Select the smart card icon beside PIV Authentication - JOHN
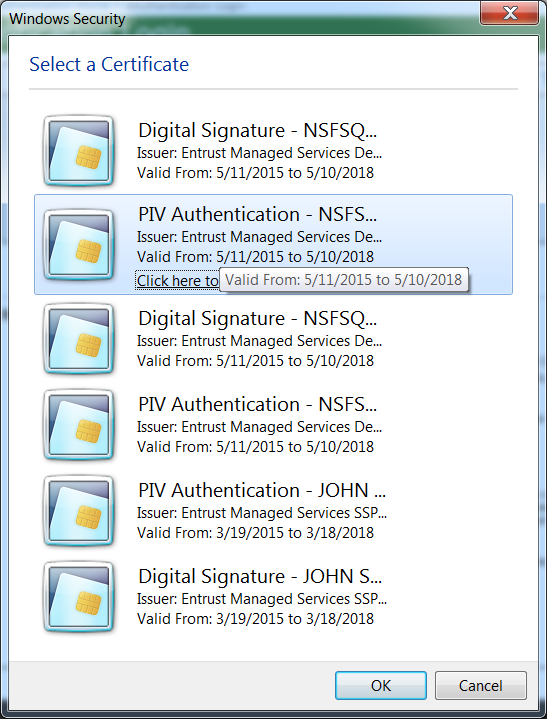Screen dimensions: 547x719 78,511
